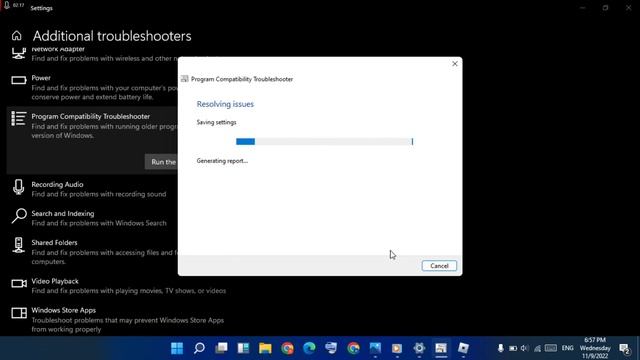Viewport: 640px width, 360px height.
Task: Go to Settings home icon
Action: click(x=17, y=36)
